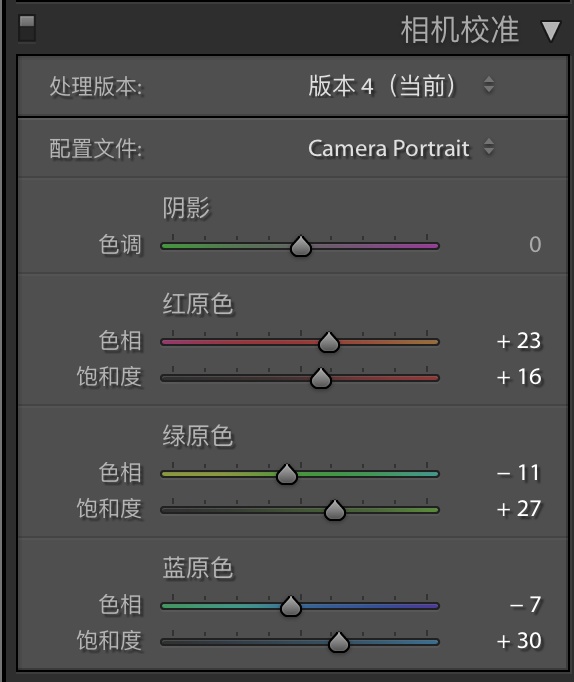Open the 处理版本 dropdown 版本 4（当前）
Screen dimensions: 574x682
point(401,85)
